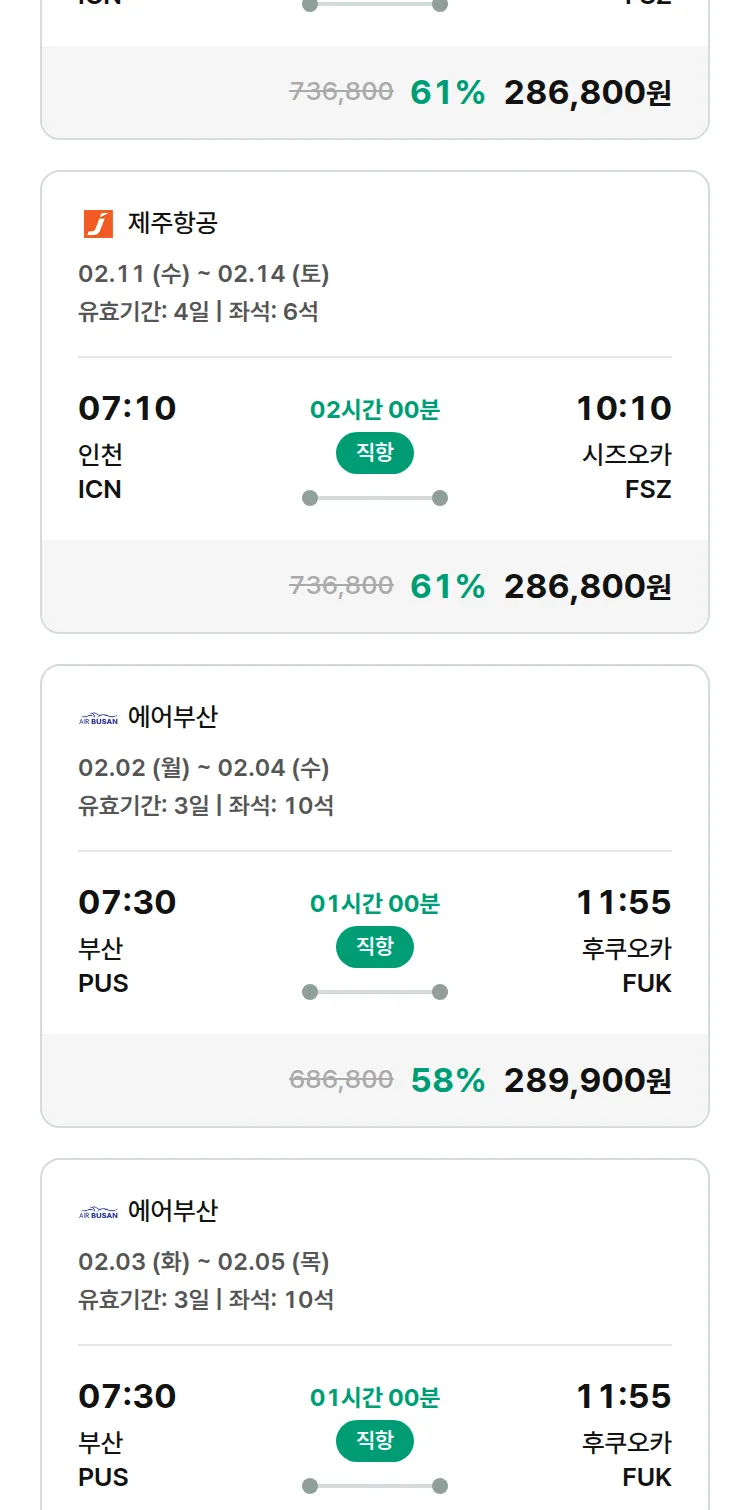
Task: Click the 02시간 00분 flight duration
Action: click(x=375, y=409)
